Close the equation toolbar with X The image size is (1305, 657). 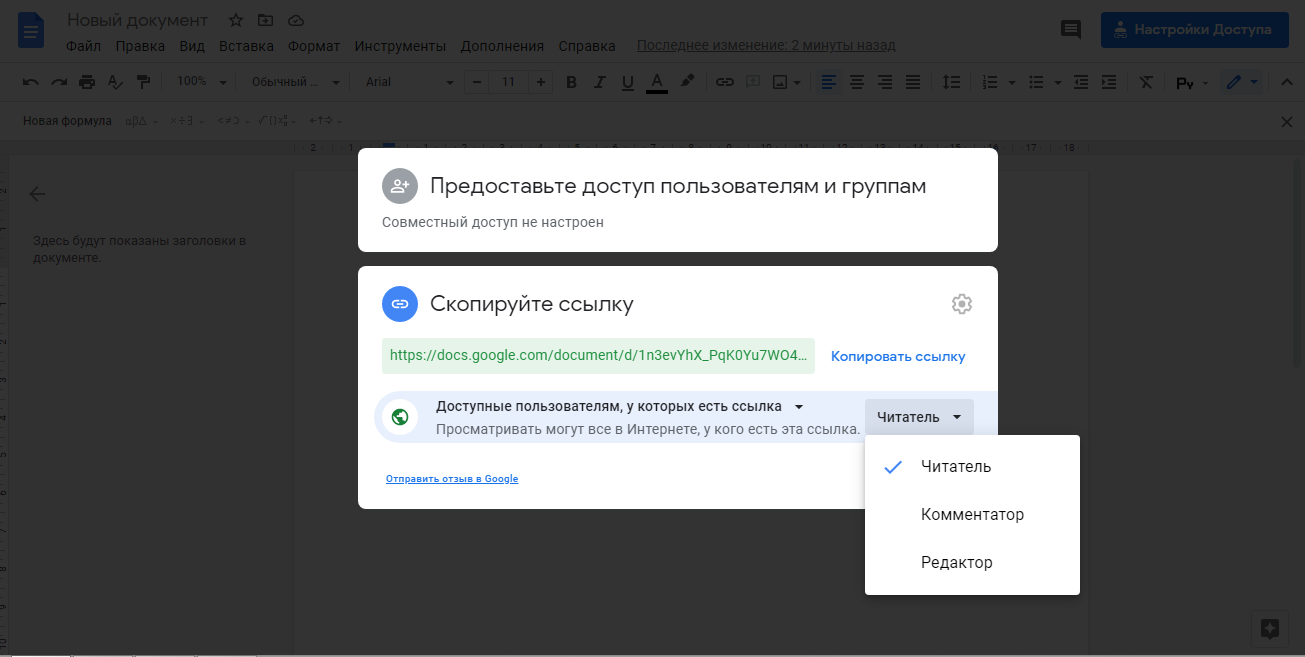pos(1287,121)
